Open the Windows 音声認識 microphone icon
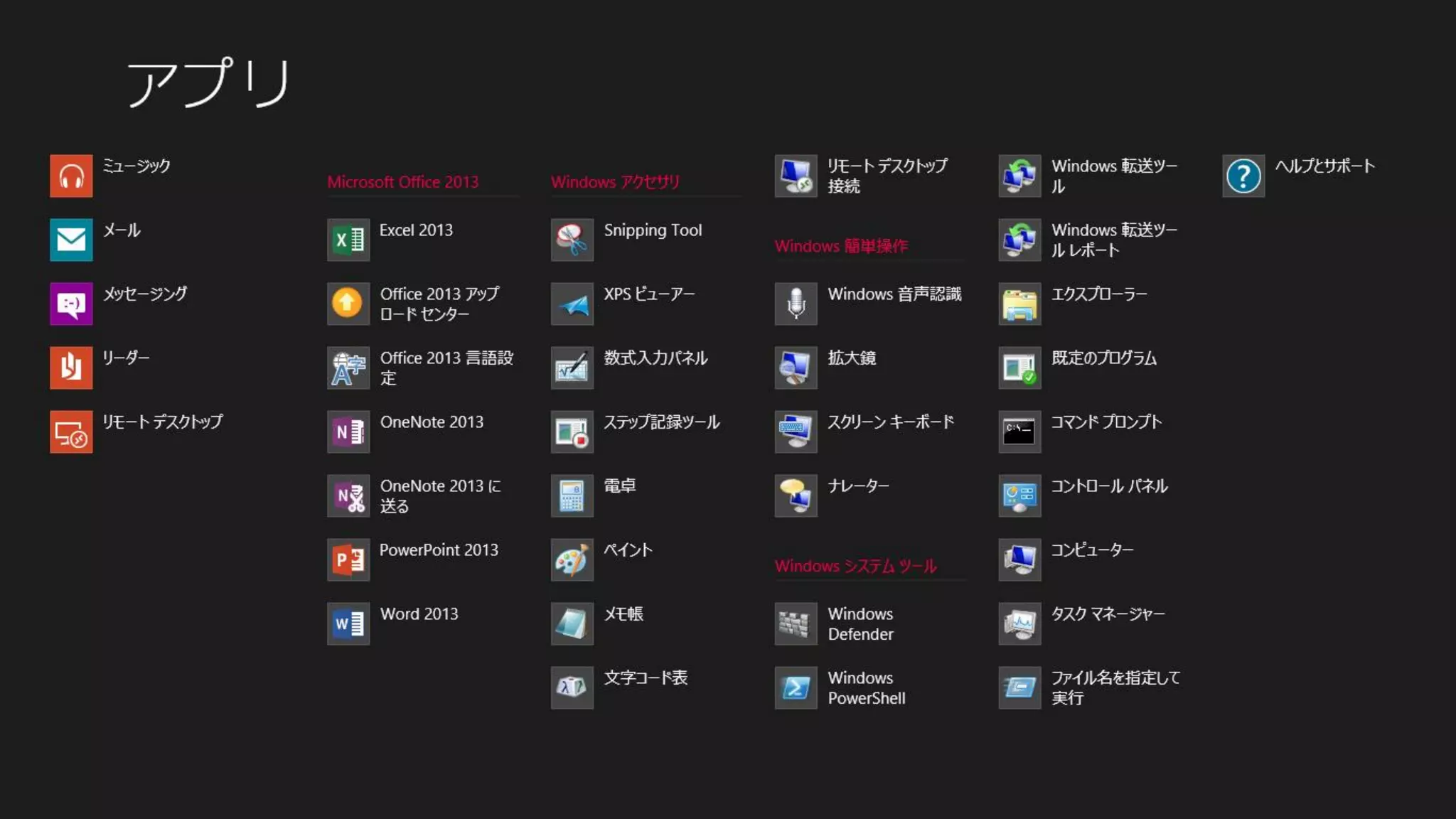 (796, 304)
